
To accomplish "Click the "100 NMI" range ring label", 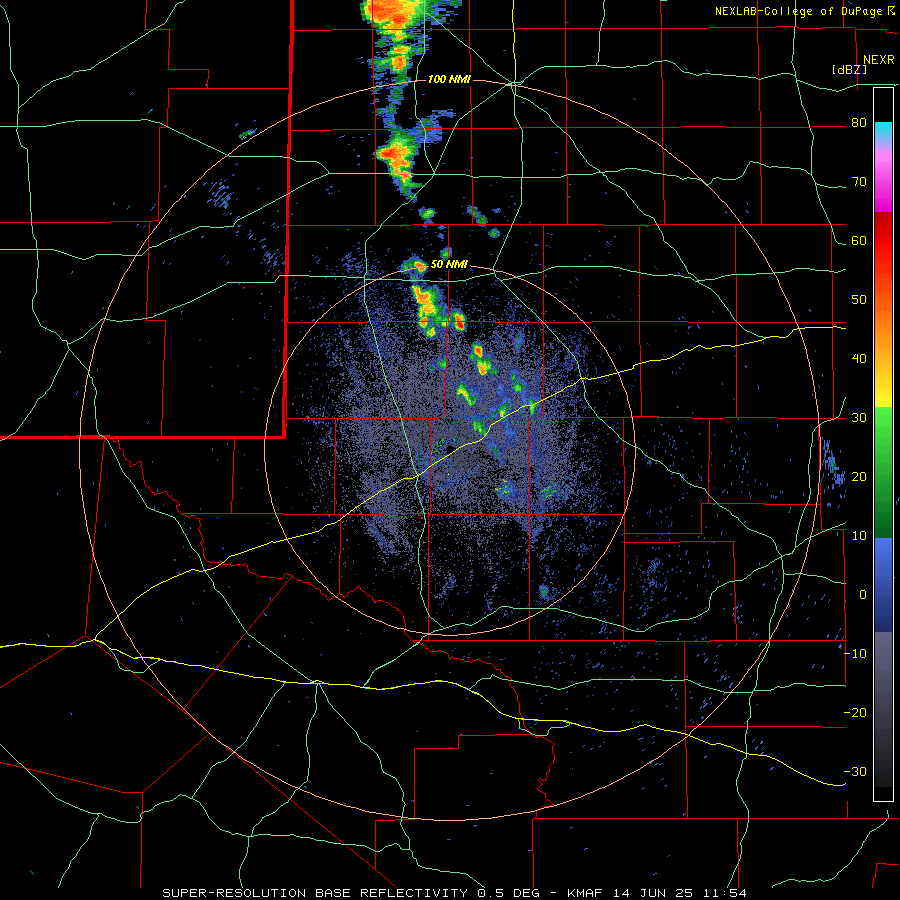I will pyautogui.click(x=449, y=79).
